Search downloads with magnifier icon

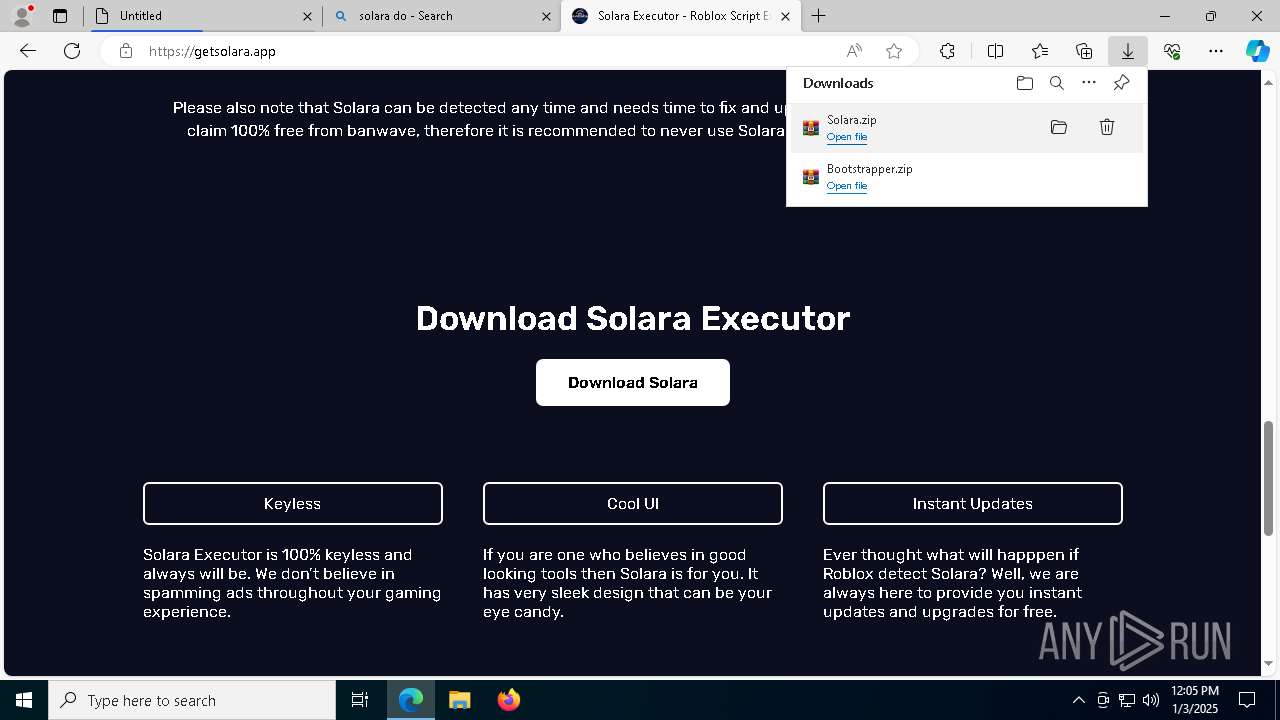coord(1057,83)
